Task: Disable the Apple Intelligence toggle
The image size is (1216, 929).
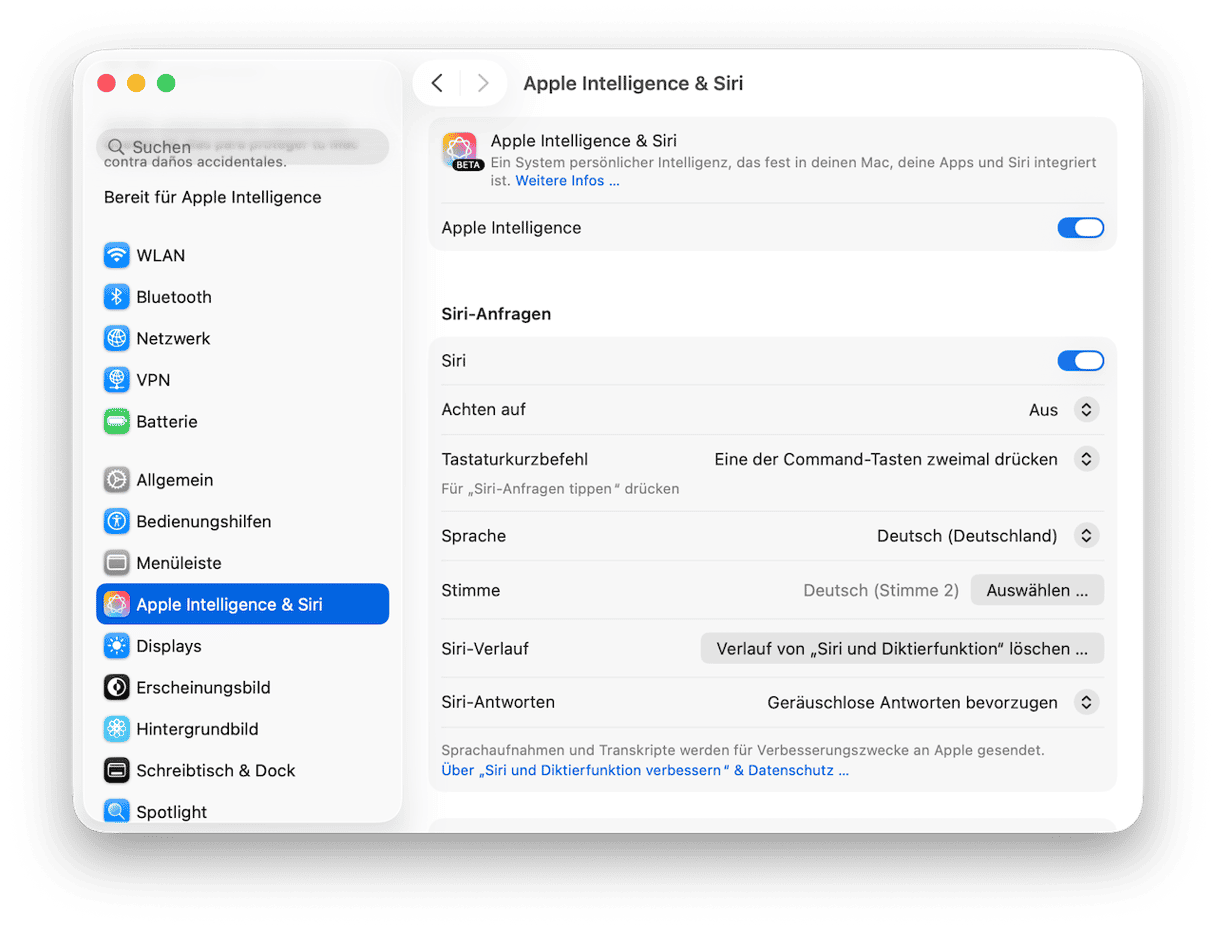Action: (1081, 228)
